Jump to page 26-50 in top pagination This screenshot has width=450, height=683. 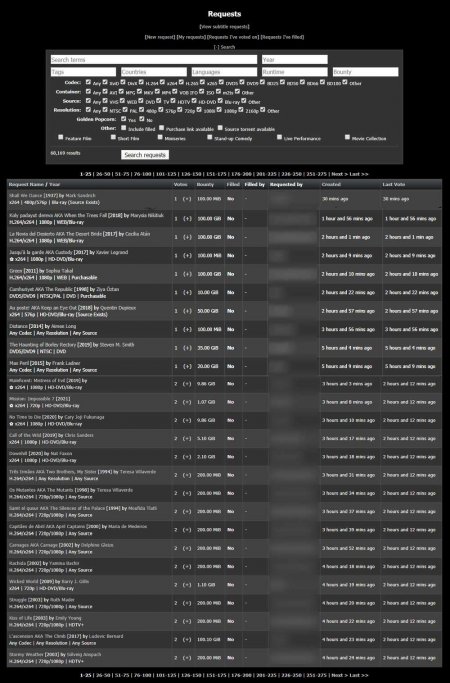[103, 174]
